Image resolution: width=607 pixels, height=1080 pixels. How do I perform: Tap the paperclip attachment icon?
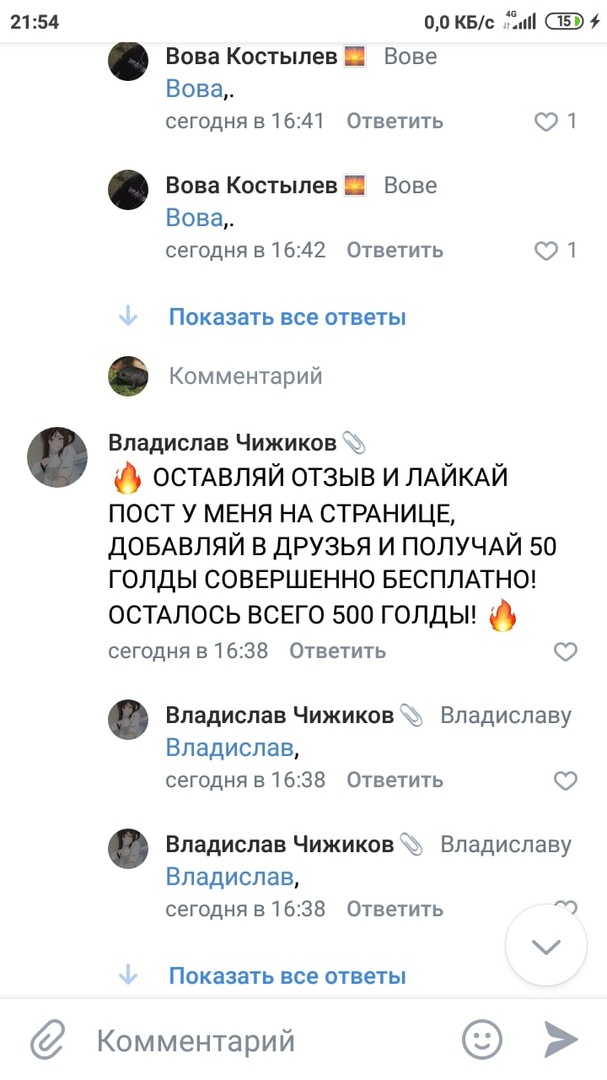tap(47, 1041)
